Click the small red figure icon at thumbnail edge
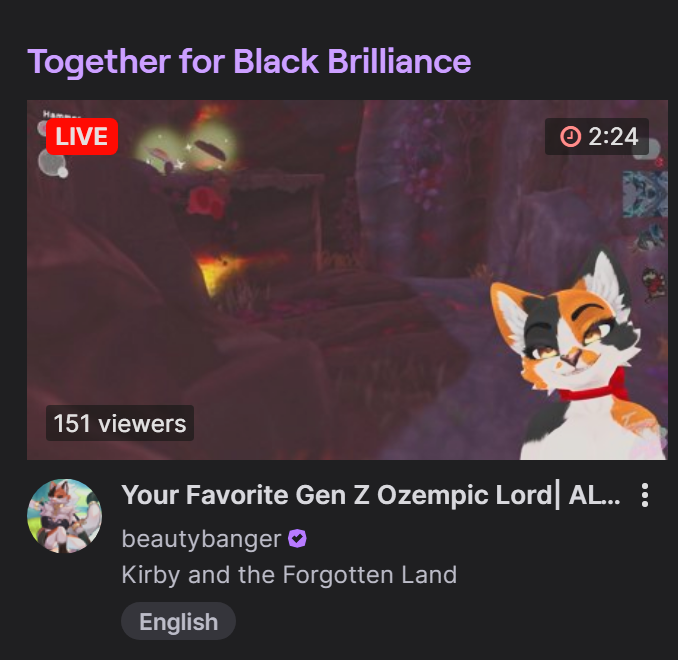The width and height of the screenshot is (678, 660). pos(653,283)
